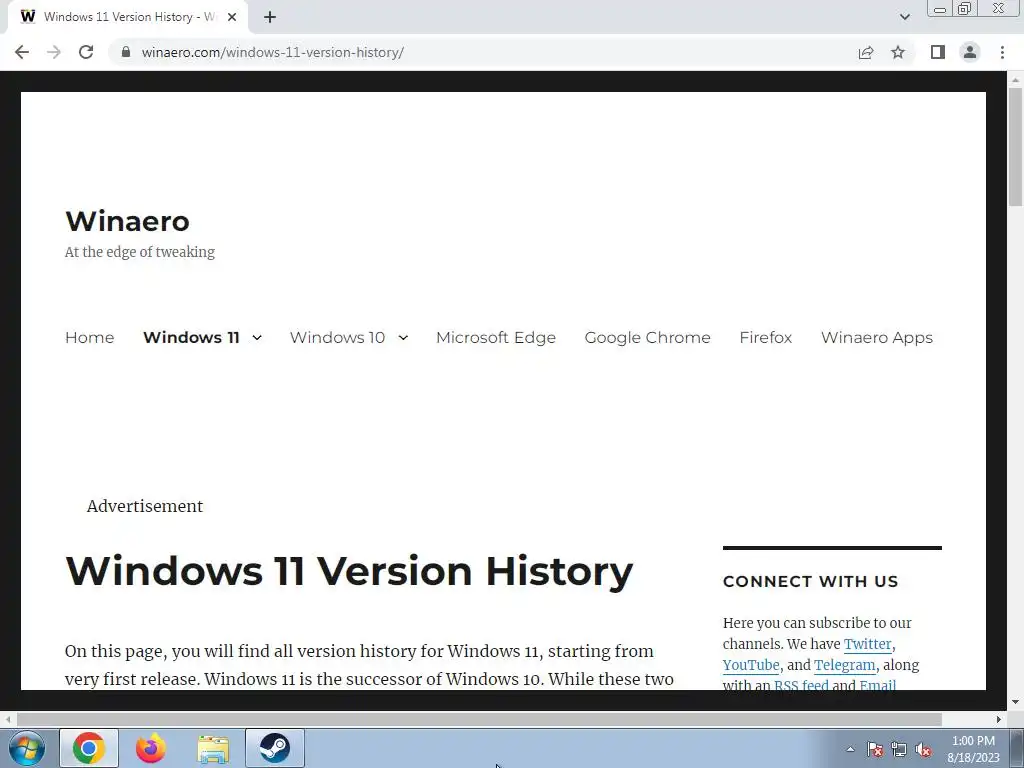Open the Firefox menu item
This screenshot has height=768, width=1024.
(765, 338)
